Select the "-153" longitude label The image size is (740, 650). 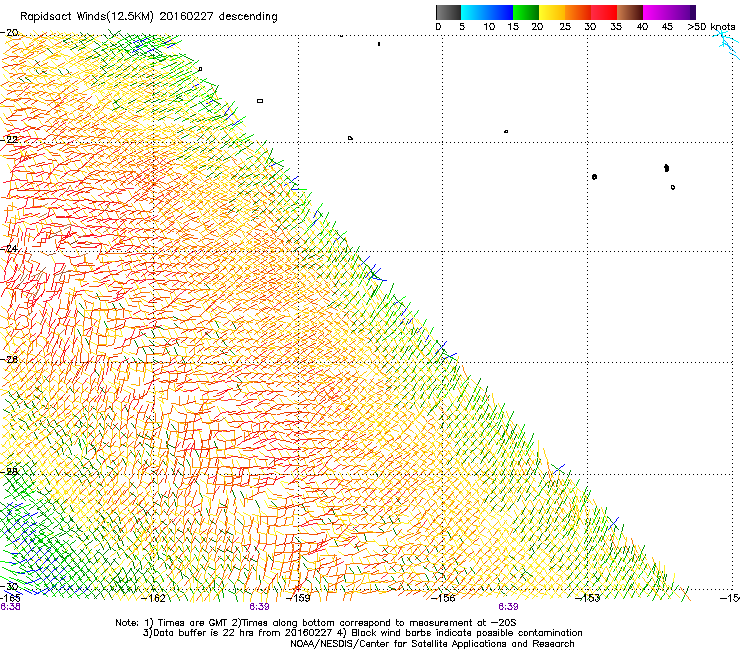[x=588, y=598]
